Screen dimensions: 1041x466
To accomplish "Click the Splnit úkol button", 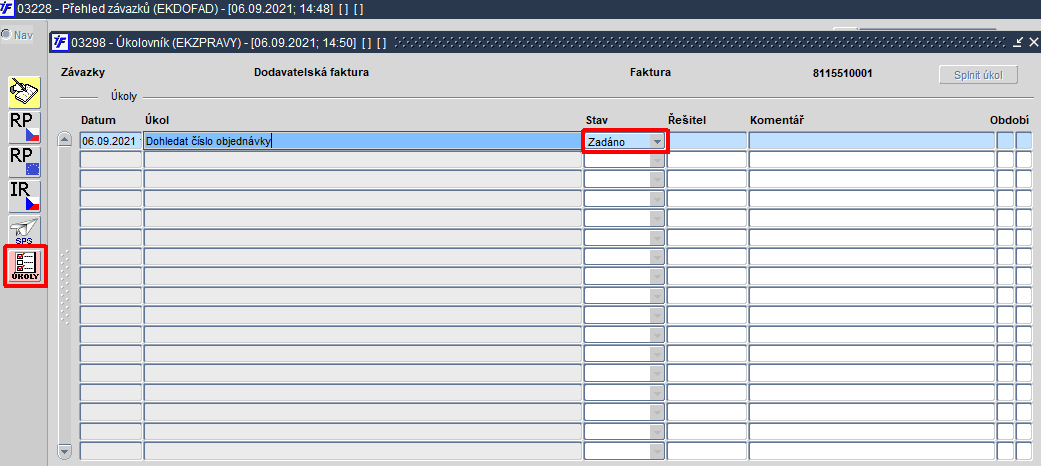I will (x=979, y=74).
